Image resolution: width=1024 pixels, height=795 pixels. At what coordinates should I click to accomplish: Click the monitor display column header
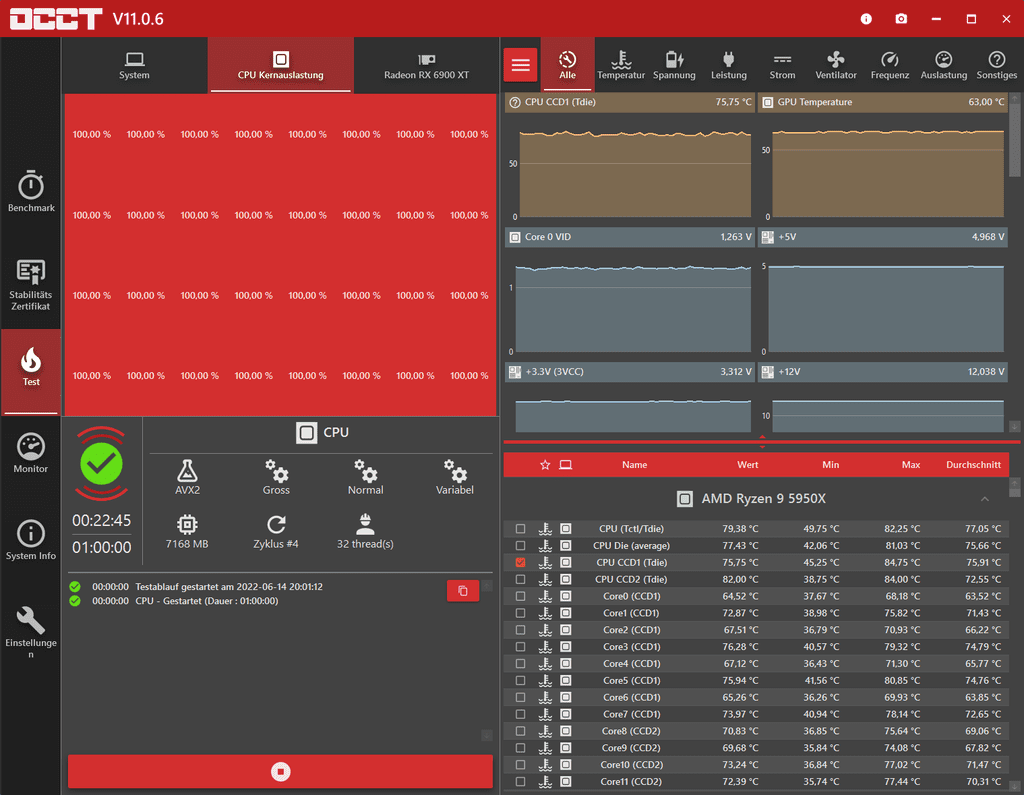coord(566,464)
